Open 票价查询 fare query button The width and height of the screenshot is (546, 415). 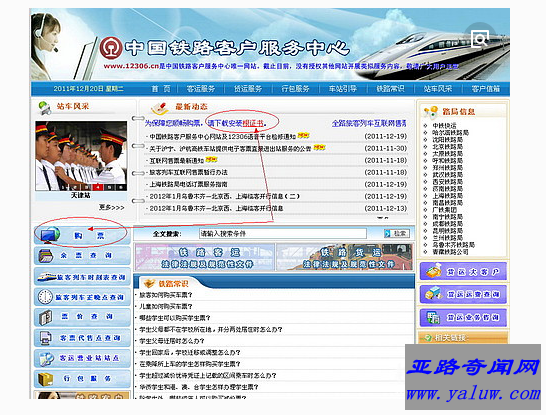click(x=82, y=317)
